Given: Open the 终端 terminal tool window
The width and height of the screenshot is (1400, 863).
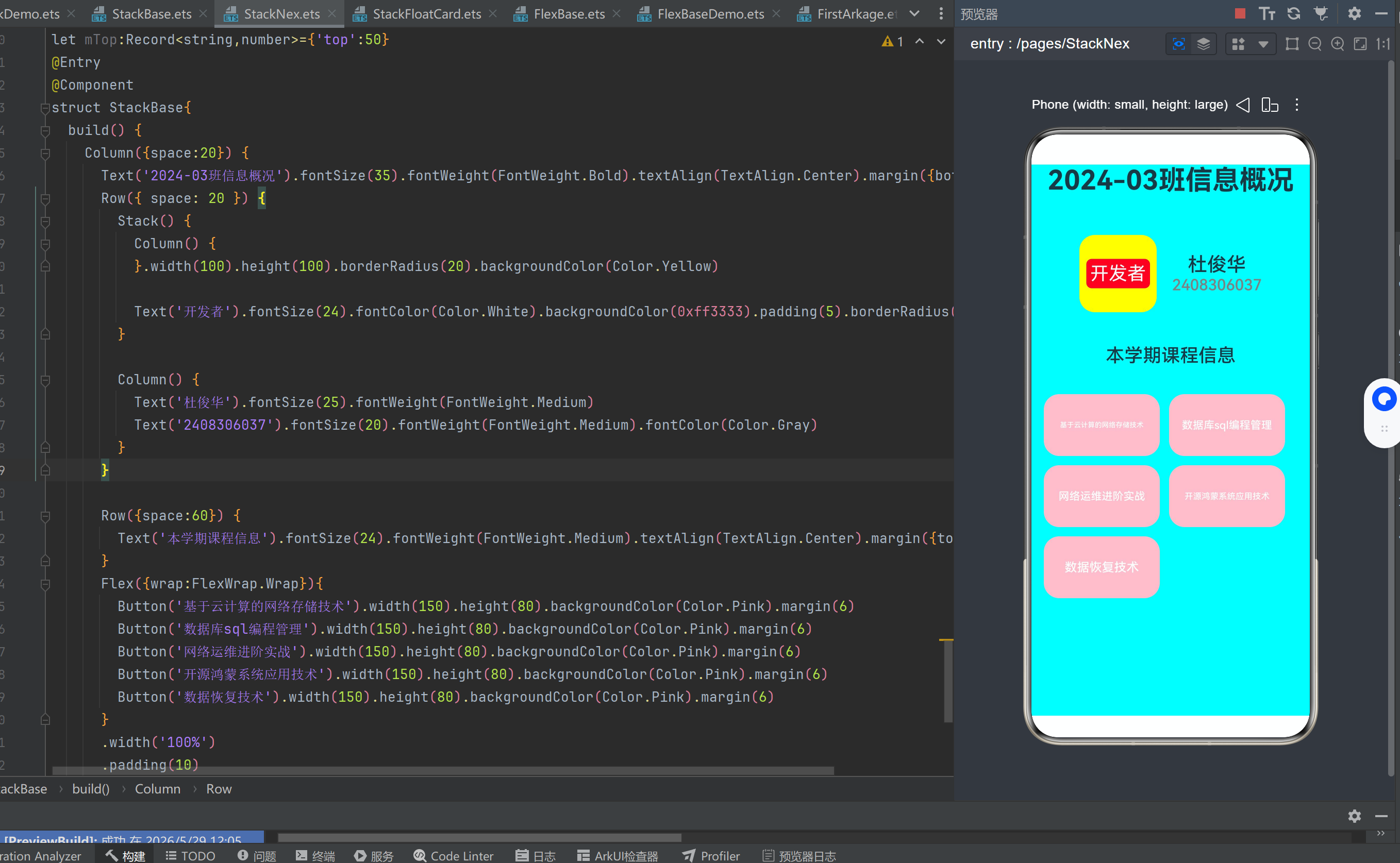Looking at the screenshot, I should pyautogui.click(x=316, y=856).
